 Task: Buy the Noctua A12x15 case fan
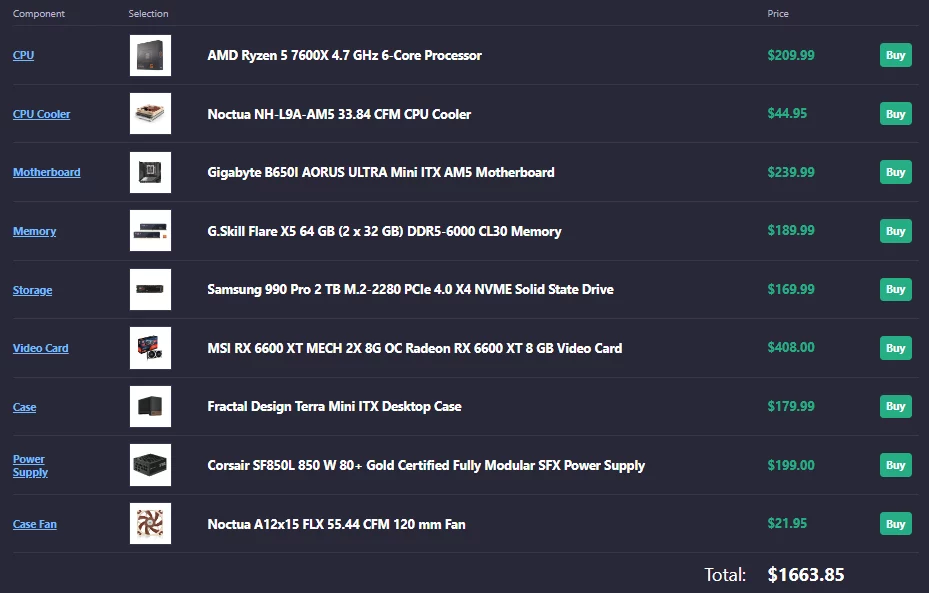[x=895, y=523]
